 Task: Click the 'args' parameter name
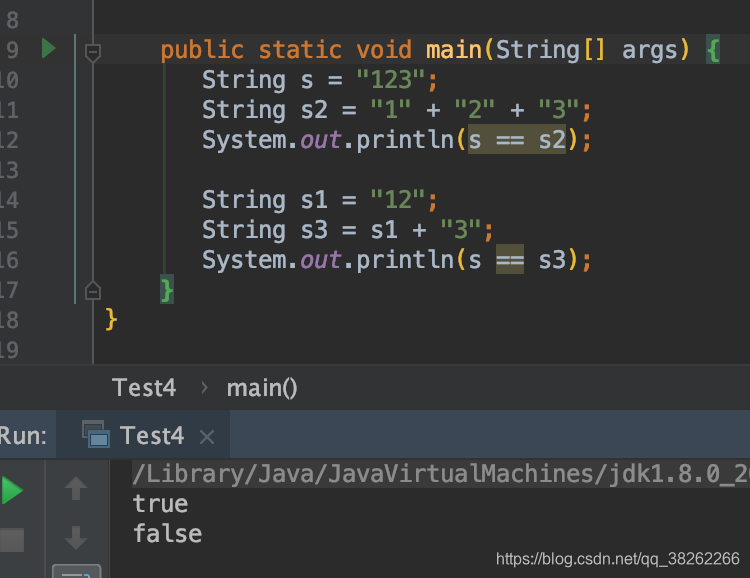(650, 51)
